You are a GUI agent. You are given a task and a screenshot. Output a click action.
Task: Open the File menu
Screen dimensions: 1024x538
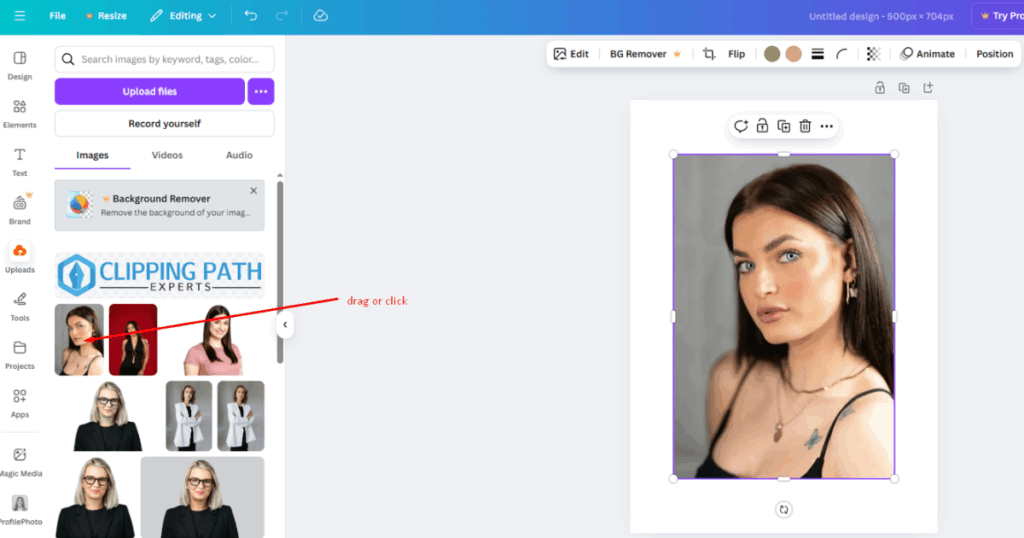coord(57,16)
